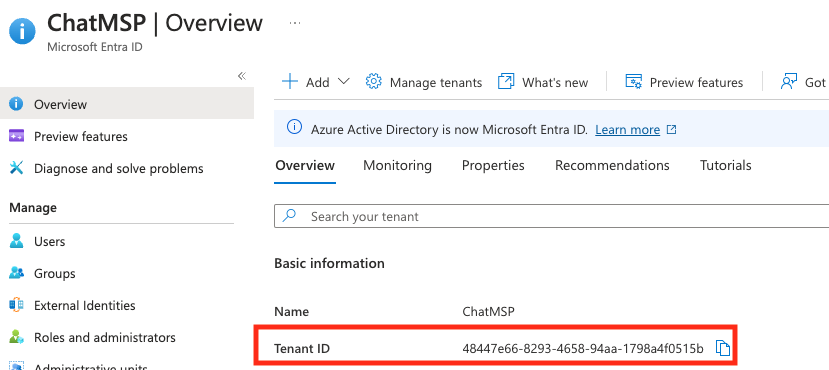Click the Groups people icon
The height and width of the screenshot is (370, 829).
coord(16,273)
